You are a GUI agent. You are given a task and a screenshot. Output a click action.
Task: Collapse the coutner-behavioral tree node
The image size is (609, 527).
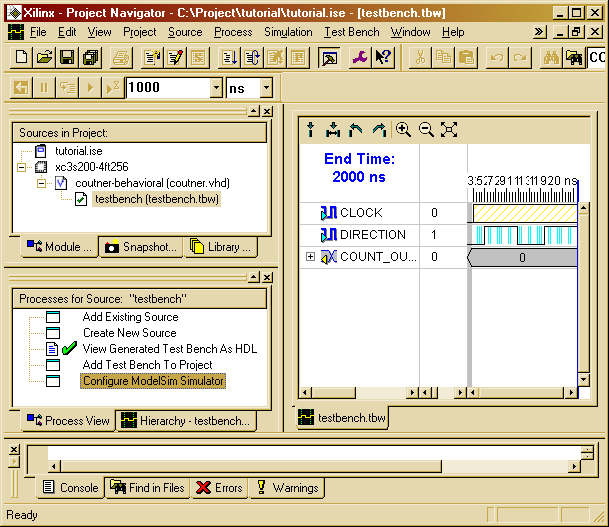[x=42, y=183]
